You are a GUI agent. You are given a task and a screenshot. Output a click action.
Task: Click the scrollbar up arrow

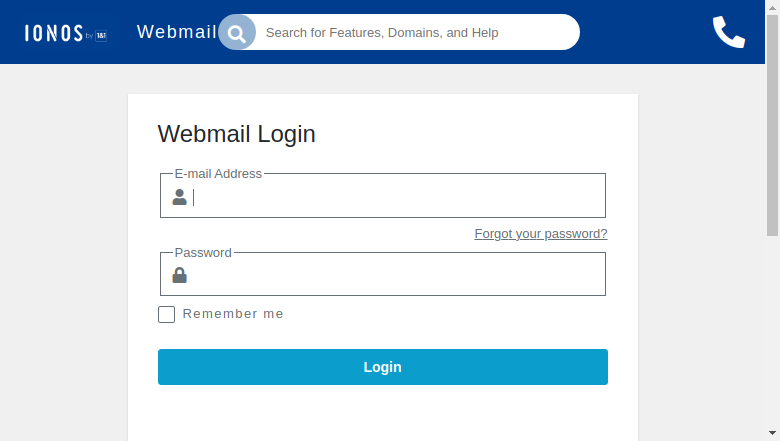click(x=773, y=7)
